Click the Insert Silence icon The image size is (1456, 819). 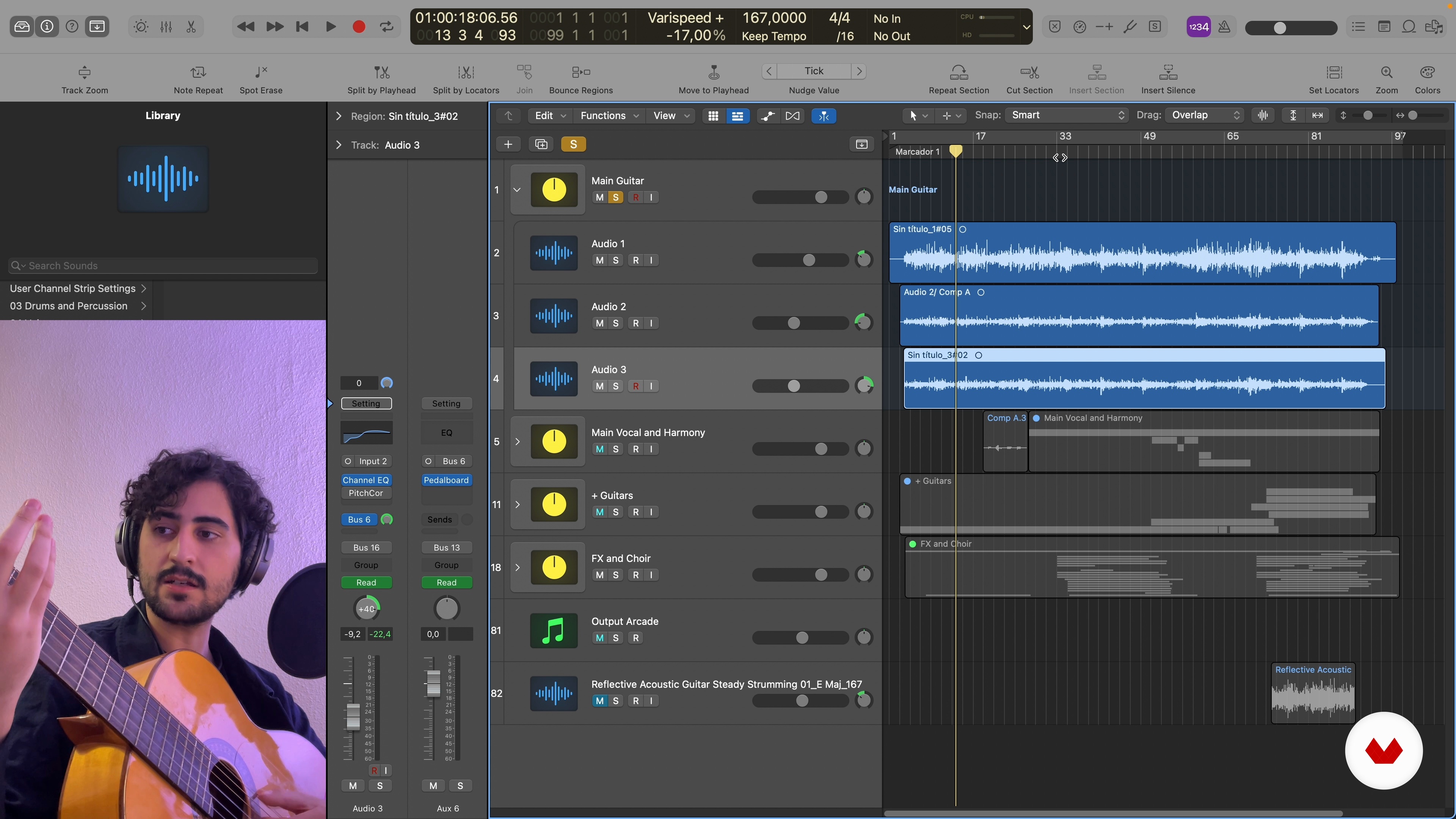pos(1168,72)
